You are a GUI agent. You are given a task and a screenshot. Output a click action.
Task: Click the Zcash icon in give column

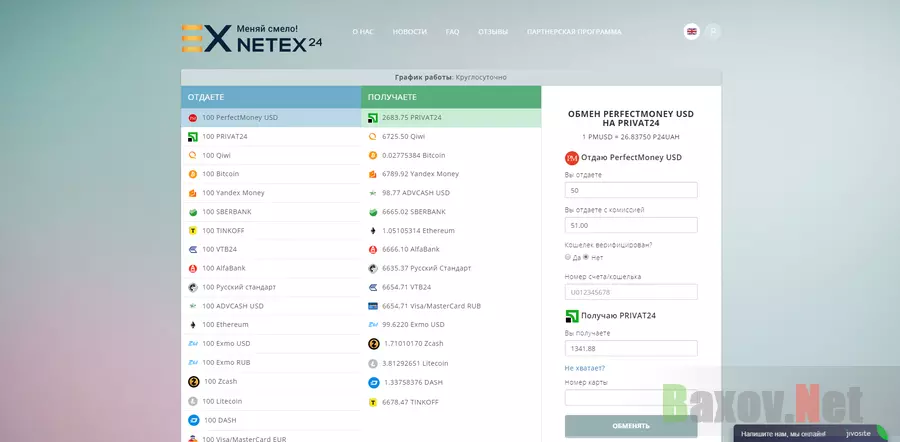193,382
